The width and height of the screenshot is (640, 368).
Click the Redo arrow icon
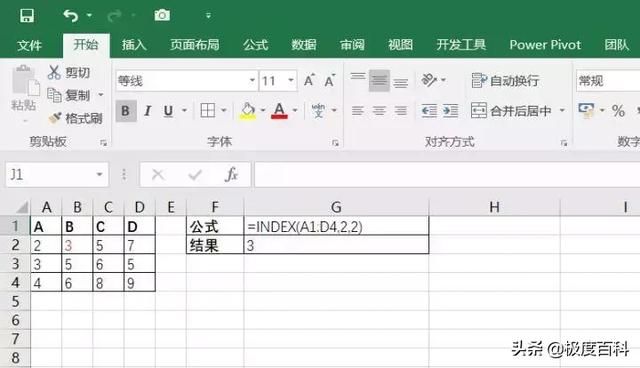click(x=114, y=16)
